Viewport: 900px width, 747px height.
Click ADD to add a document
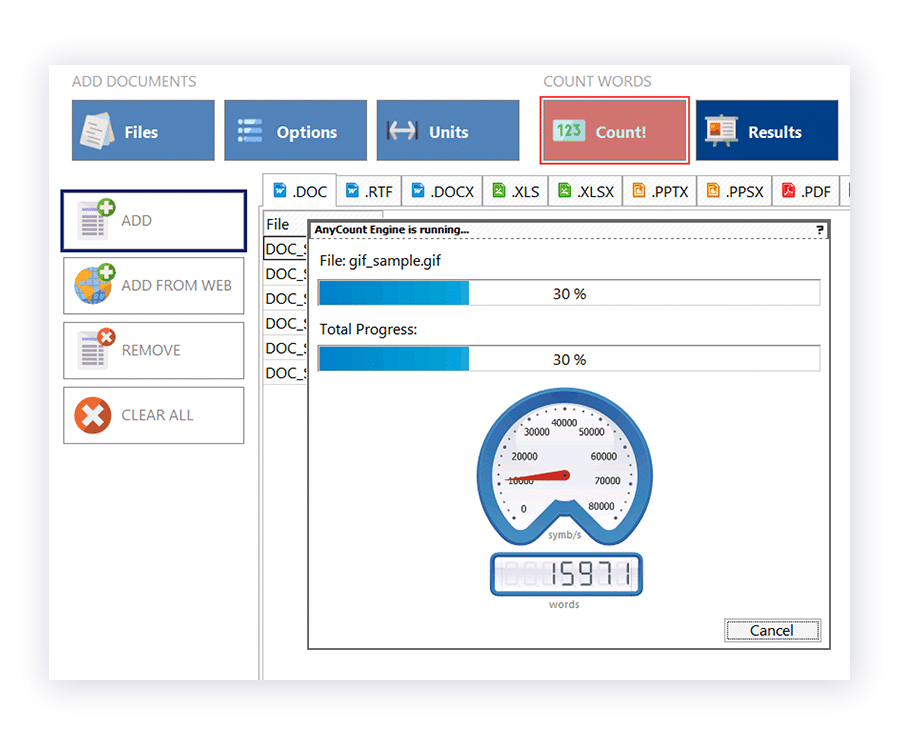tap(154, 221)
